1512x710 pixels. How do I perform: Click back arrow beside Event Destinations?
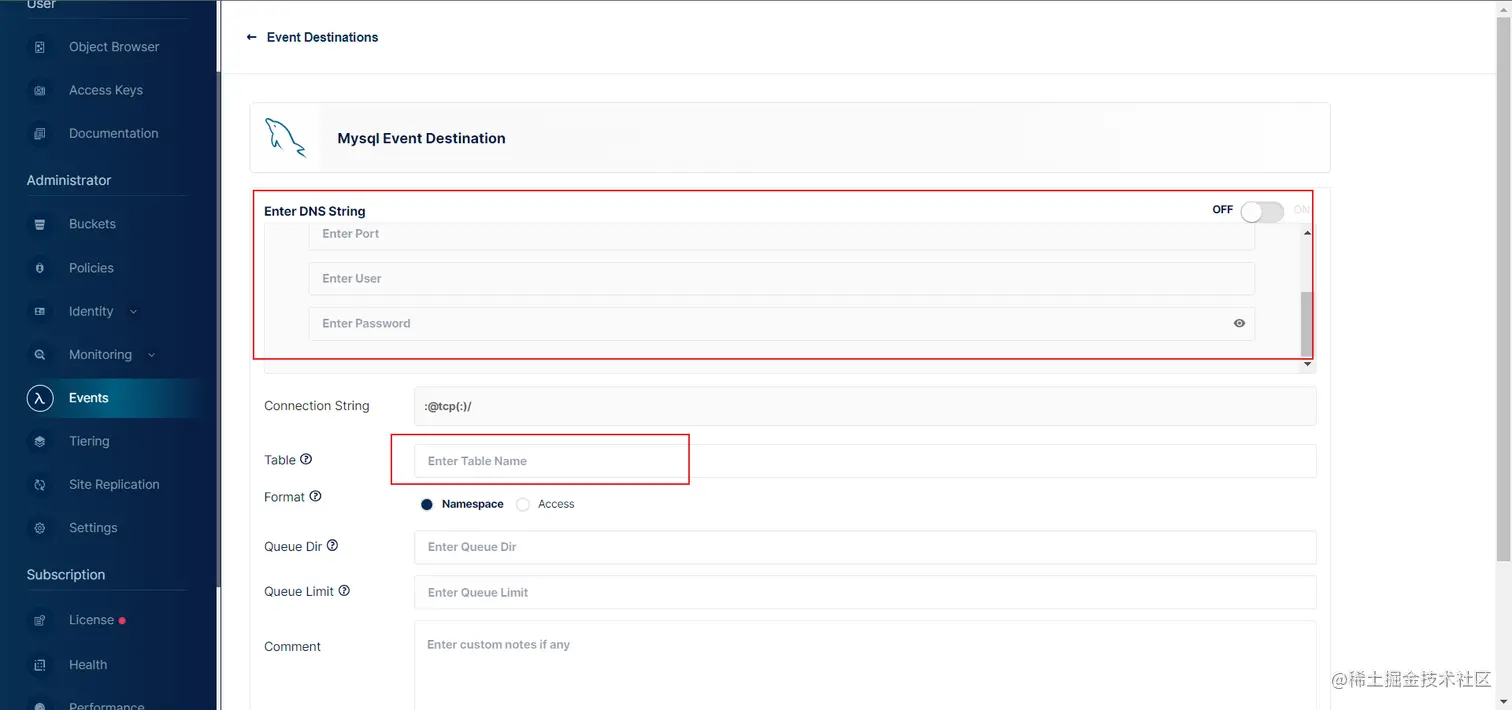(251, 37)
